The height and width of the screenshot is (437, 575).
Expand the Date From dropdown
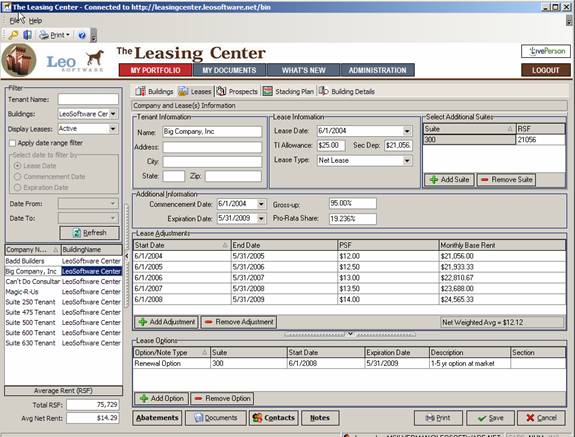[113, 203]
